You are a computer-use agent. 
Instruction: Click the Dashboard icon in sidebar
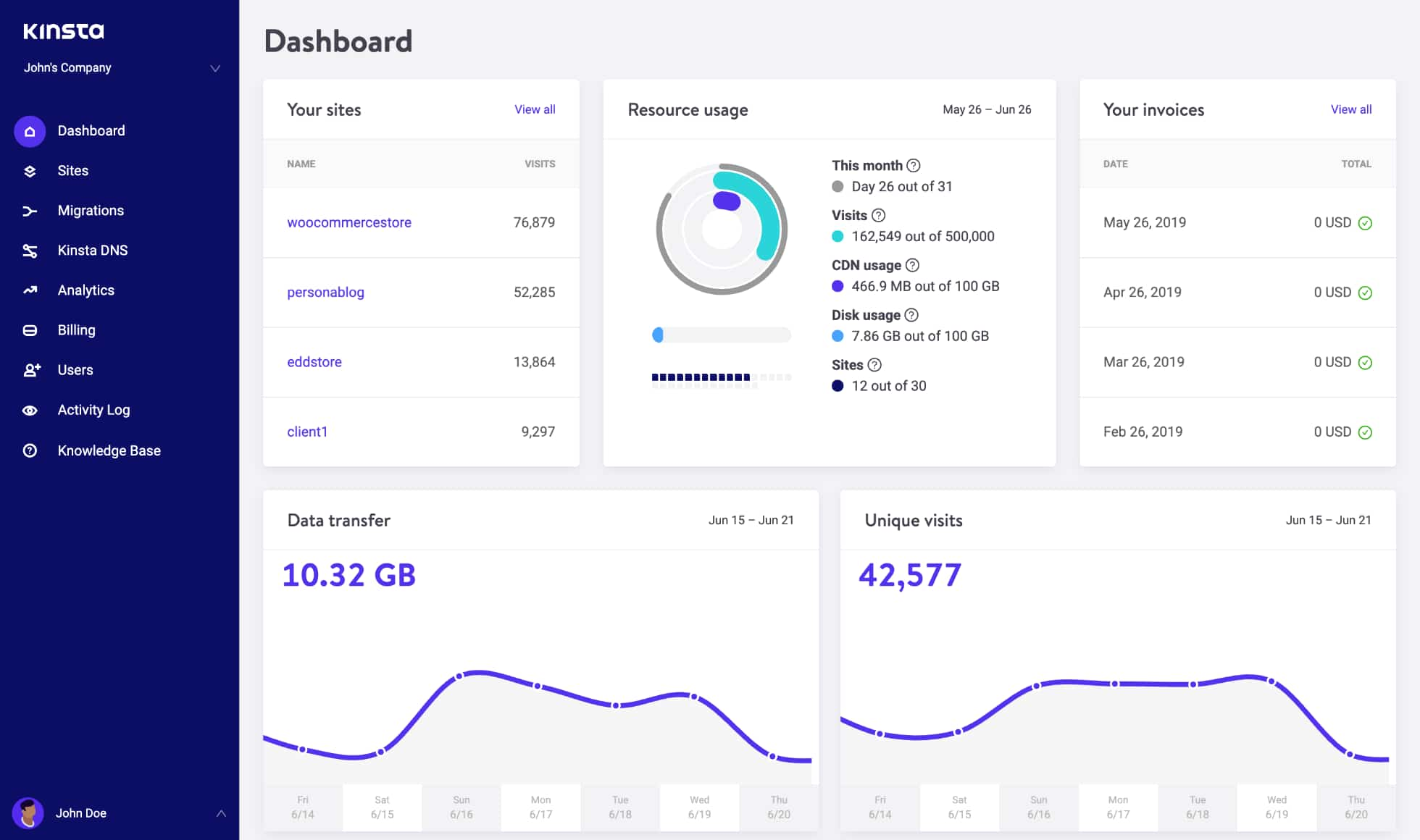[x=28, y=130]
